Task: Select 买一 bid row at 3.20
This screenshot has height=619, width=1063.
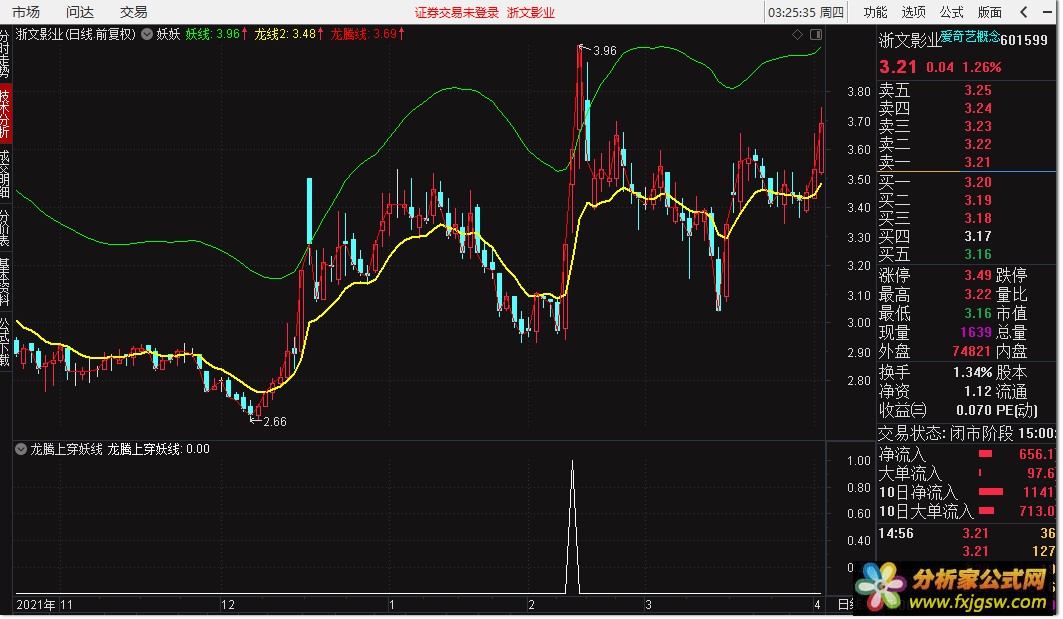Action: pyautogui.click(x=967, y=182)
